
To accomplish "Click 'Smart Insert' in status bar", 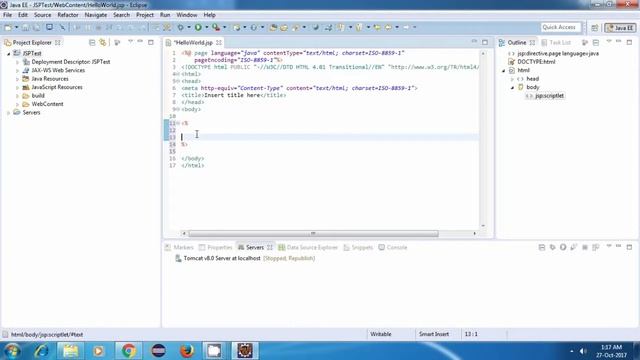I will [433, 334].
